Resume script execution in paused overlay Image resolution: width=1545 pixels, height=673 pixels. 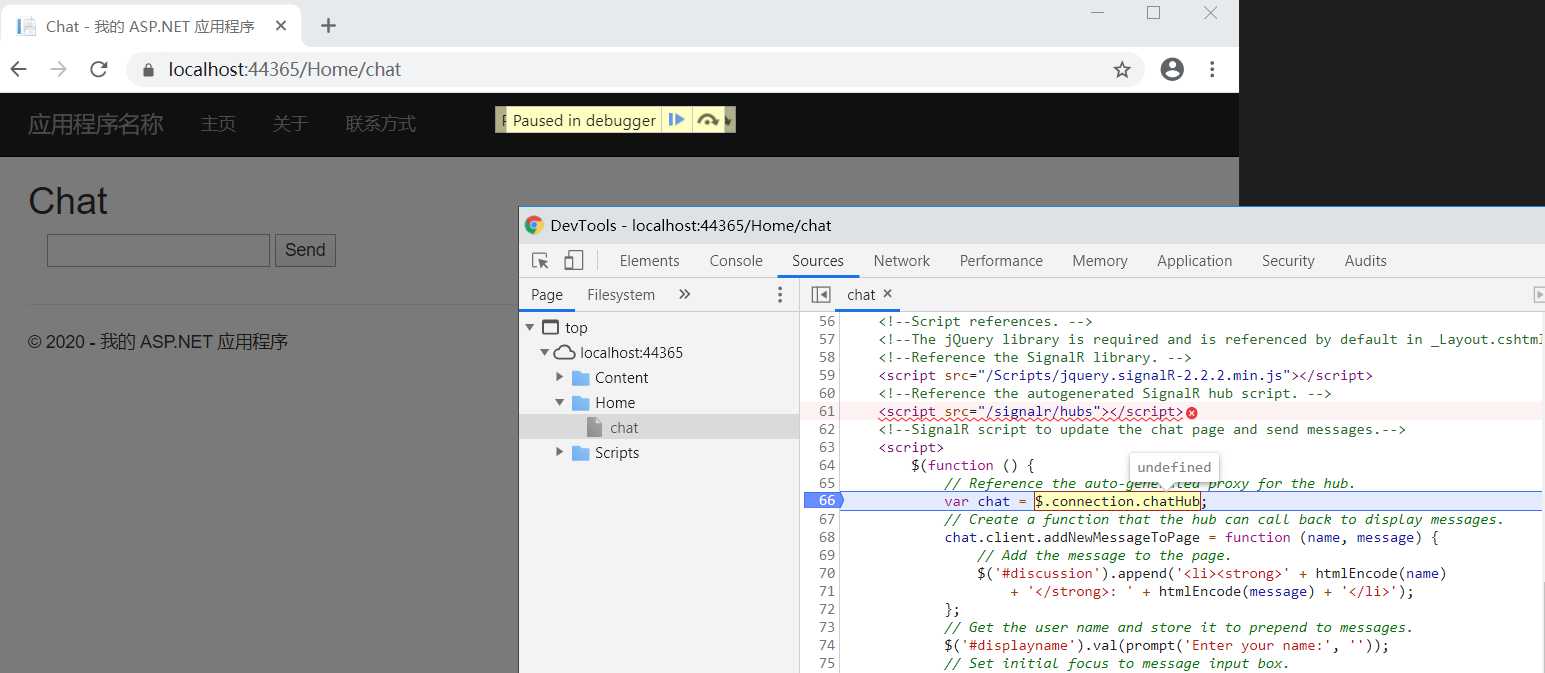[677, 120]
